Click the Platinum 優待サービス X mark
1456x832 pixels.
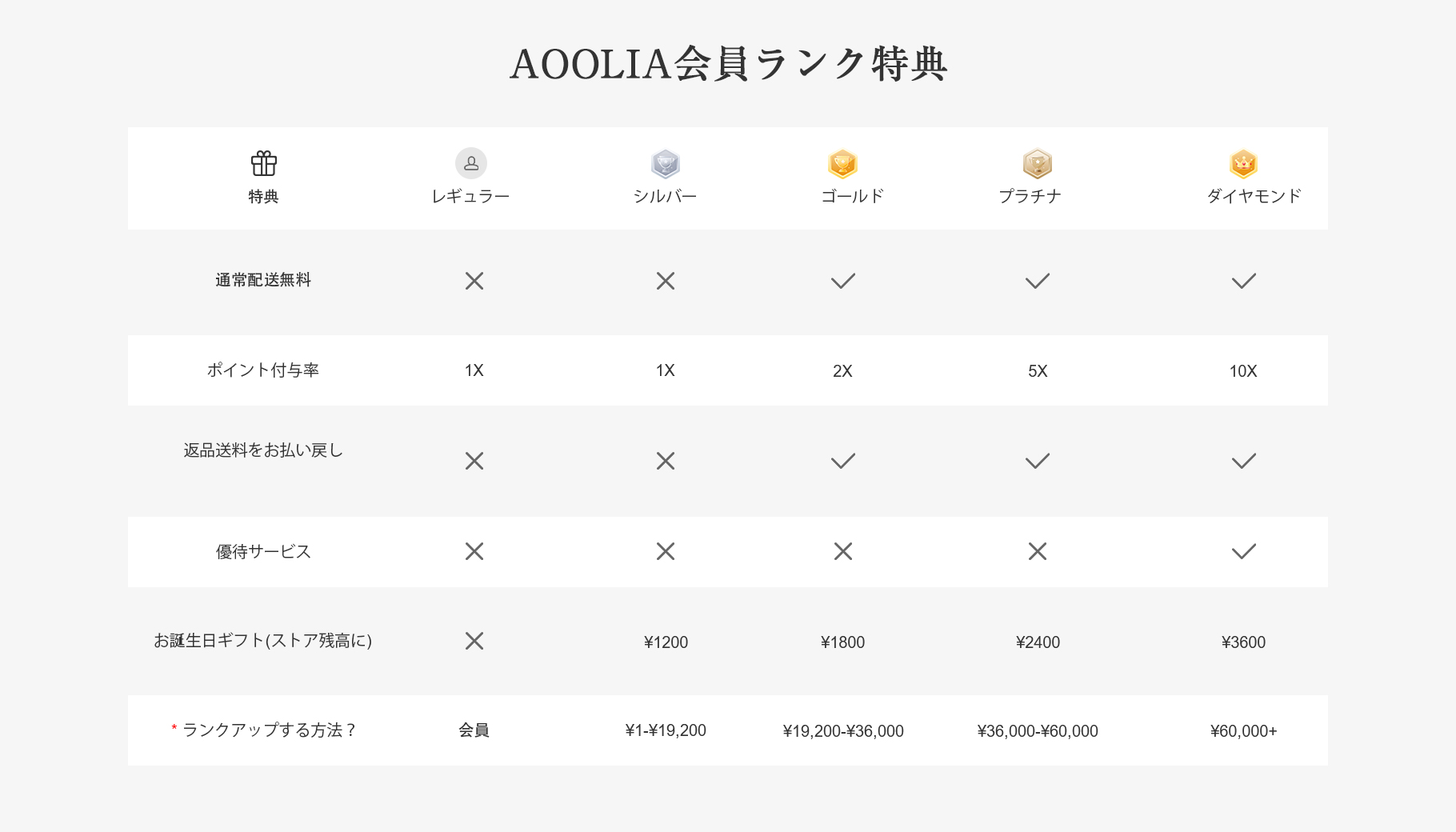click(1037, 551)
